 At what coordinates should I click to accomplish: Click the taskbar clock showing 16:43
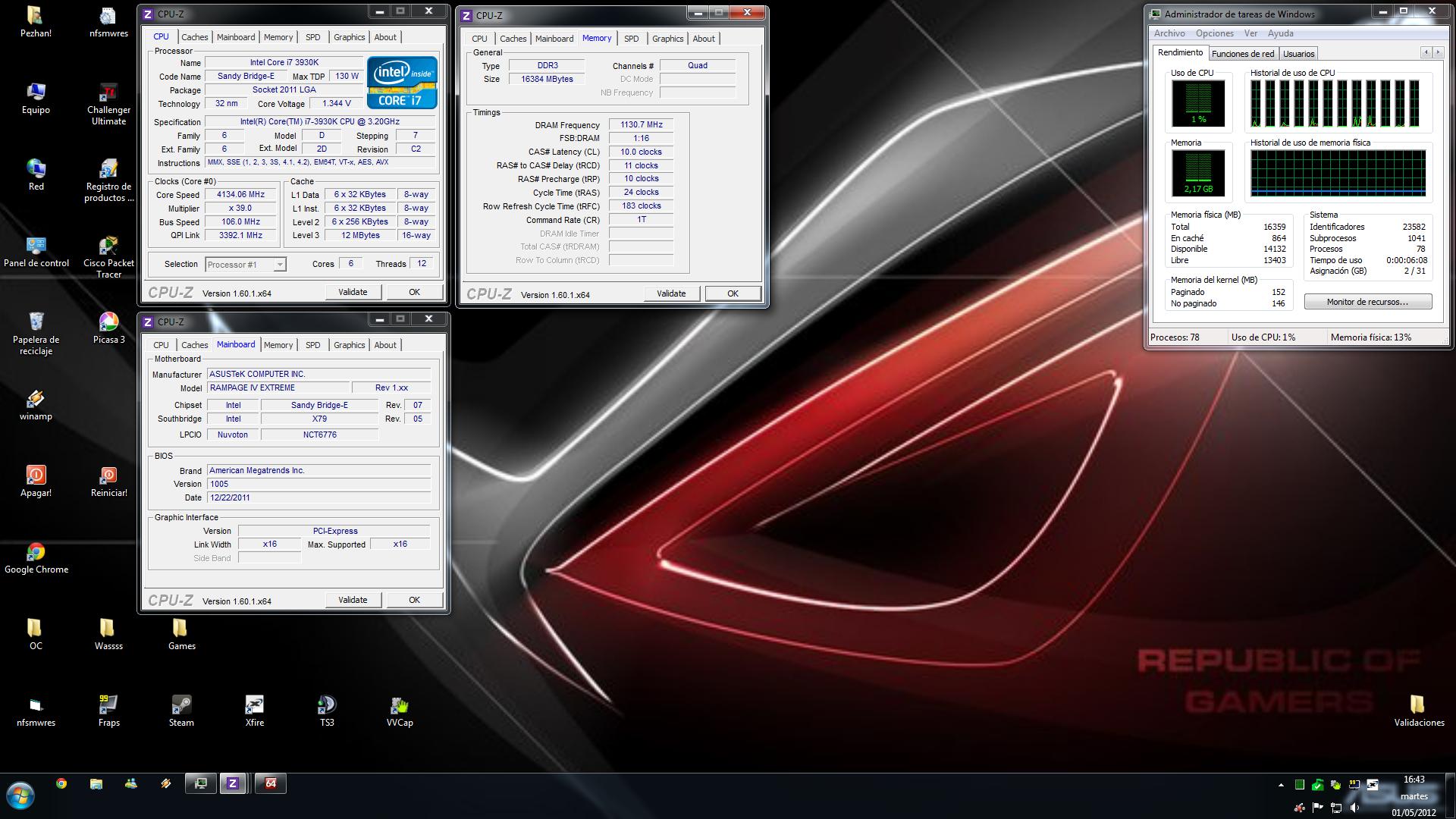click(1414, 780)
